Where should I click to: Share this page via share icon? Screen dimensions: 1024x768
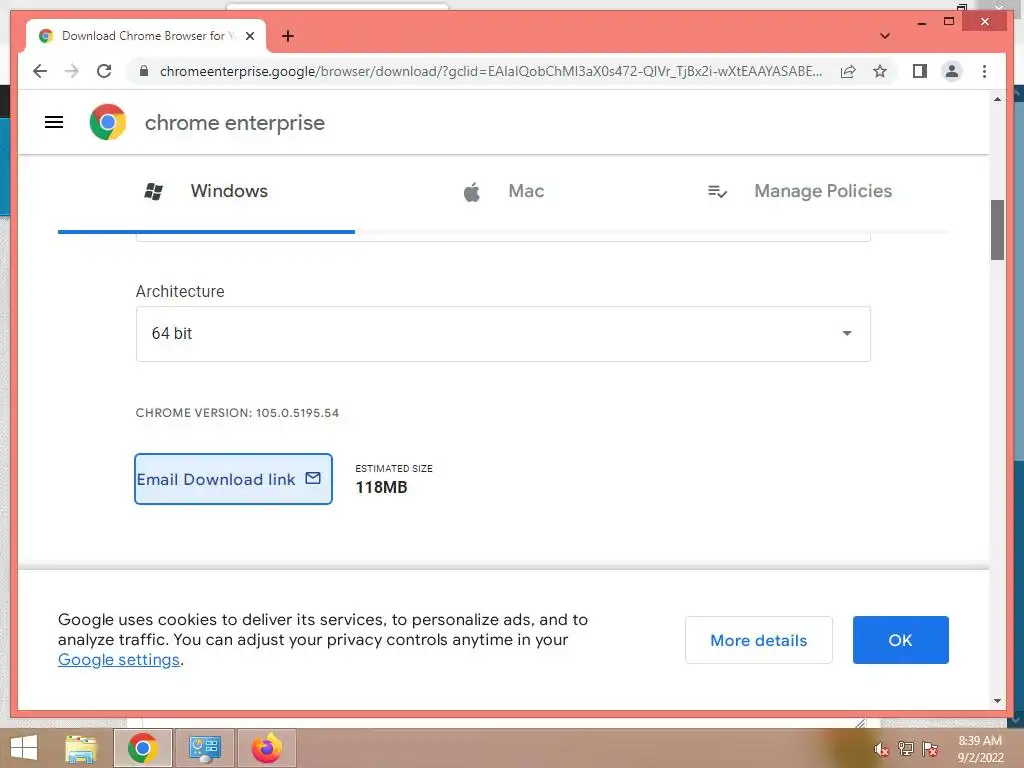pos(848,71)
